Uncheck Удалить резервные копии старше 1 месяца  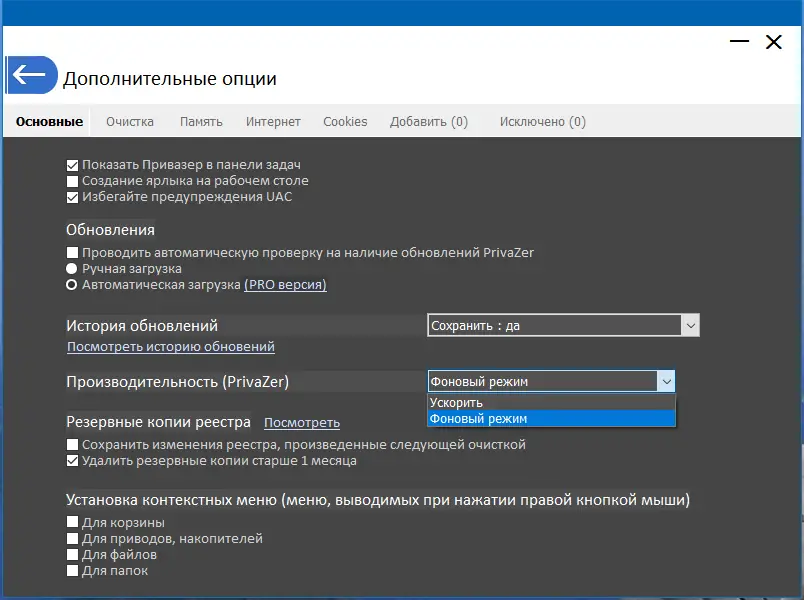(x=72, y=461)
